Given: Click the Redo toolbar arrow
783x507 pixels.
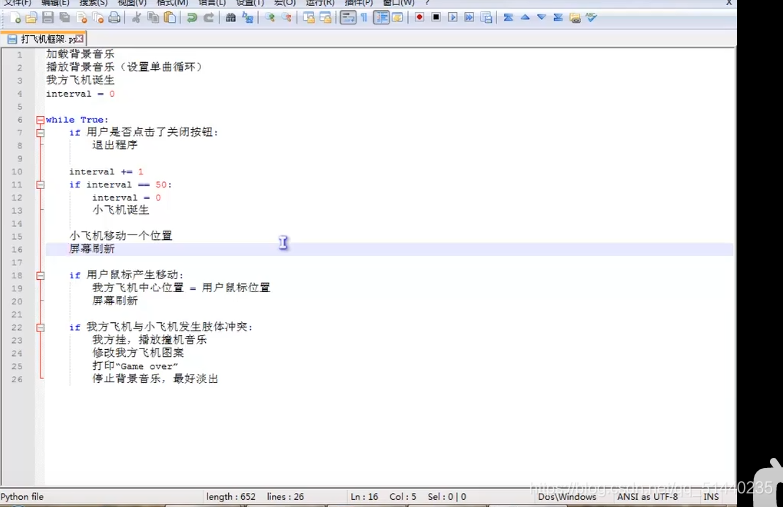Looking at the screenshot, I should click(x=208, y=18).
